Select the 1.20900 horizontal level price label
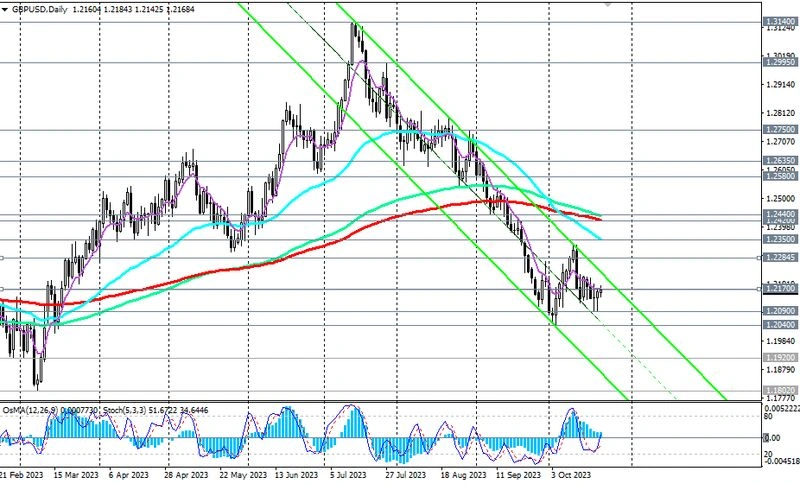Viewport: 800px width, 485px height. click(x=781, y=311)
